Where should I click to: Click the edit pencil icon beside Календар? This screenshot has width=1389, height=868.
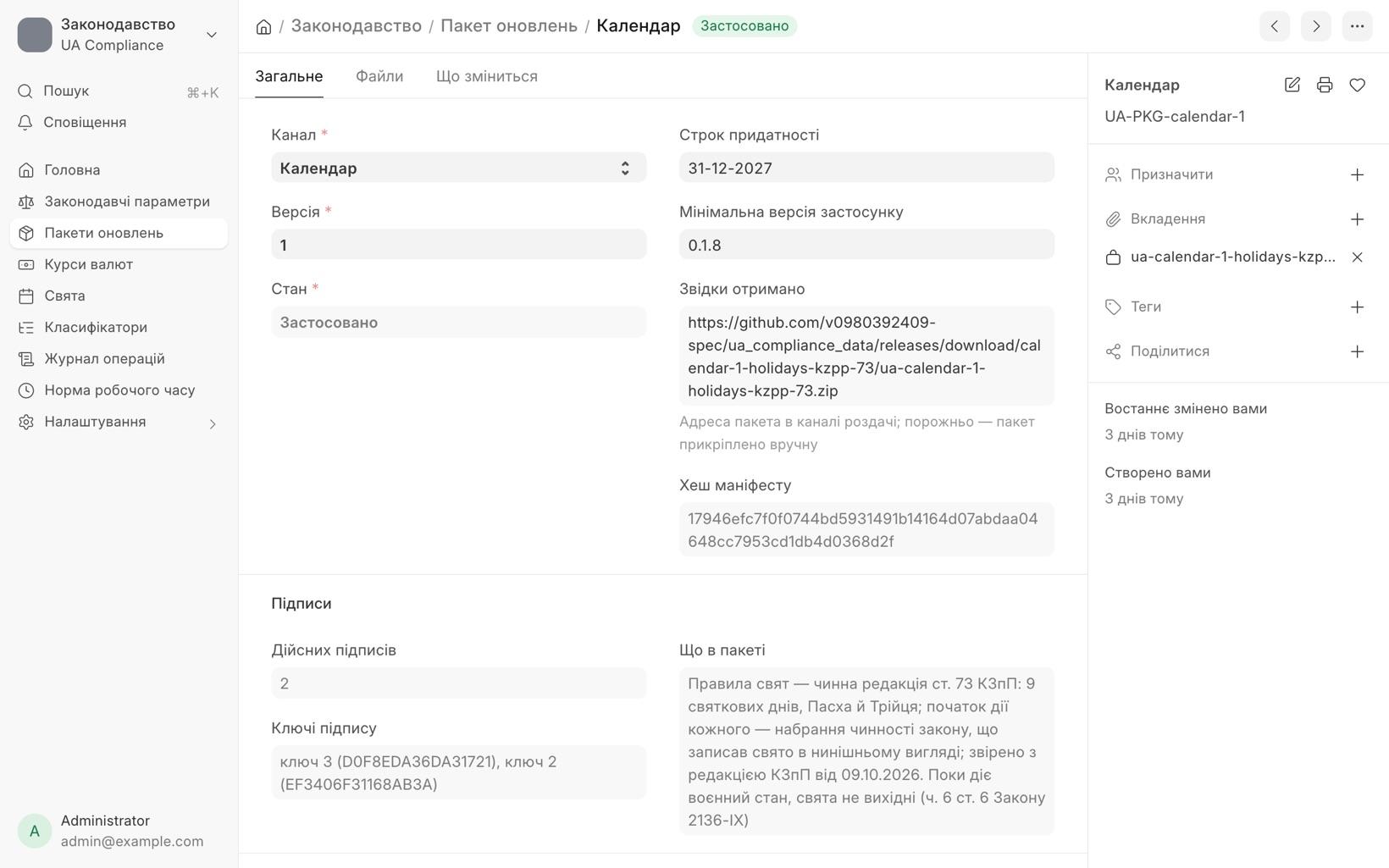pyautogui.click(x=1292, y=85)
